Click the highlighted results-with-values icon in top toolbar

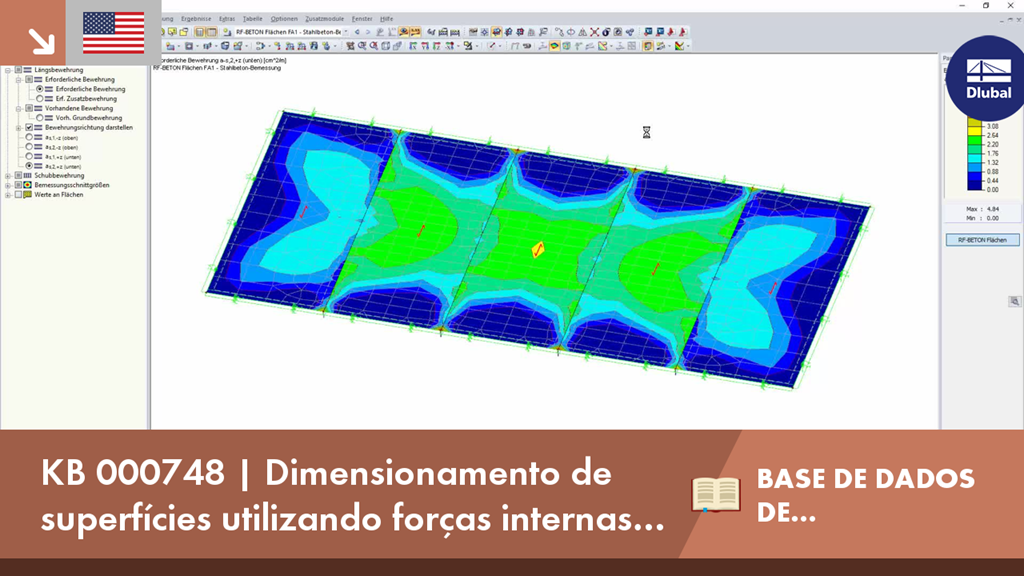404,32
